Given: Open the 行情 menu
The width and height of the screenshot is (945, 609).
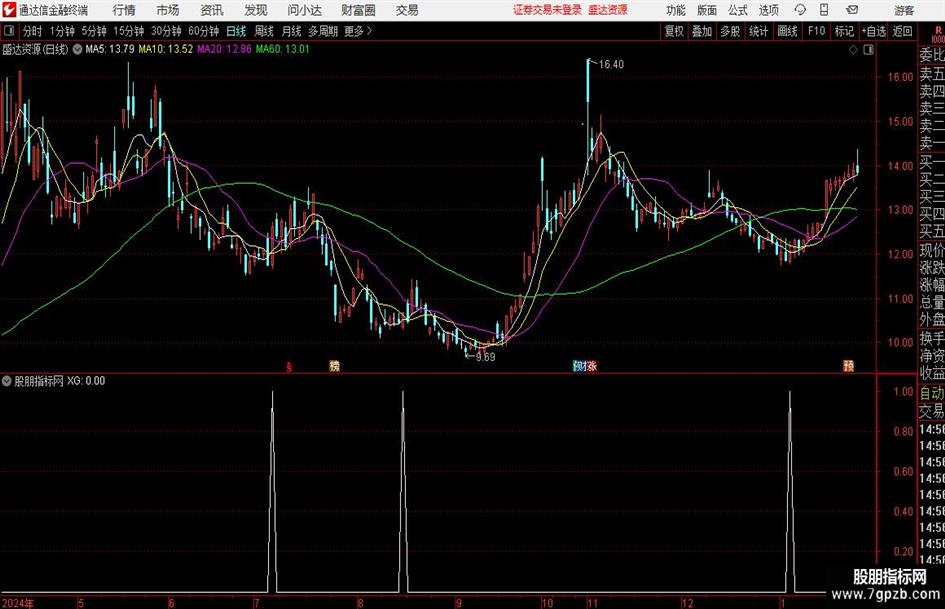Looking at the screenshot, I should 124,10.
